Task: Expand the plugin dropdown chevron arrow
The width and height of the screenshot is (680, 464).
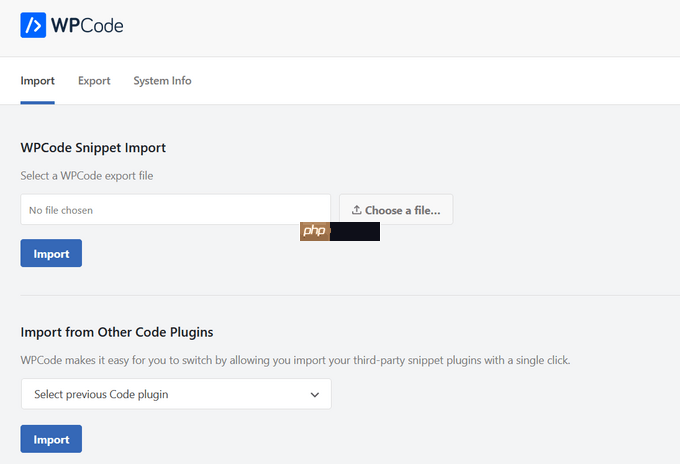Action: click(x=315, y=394)
